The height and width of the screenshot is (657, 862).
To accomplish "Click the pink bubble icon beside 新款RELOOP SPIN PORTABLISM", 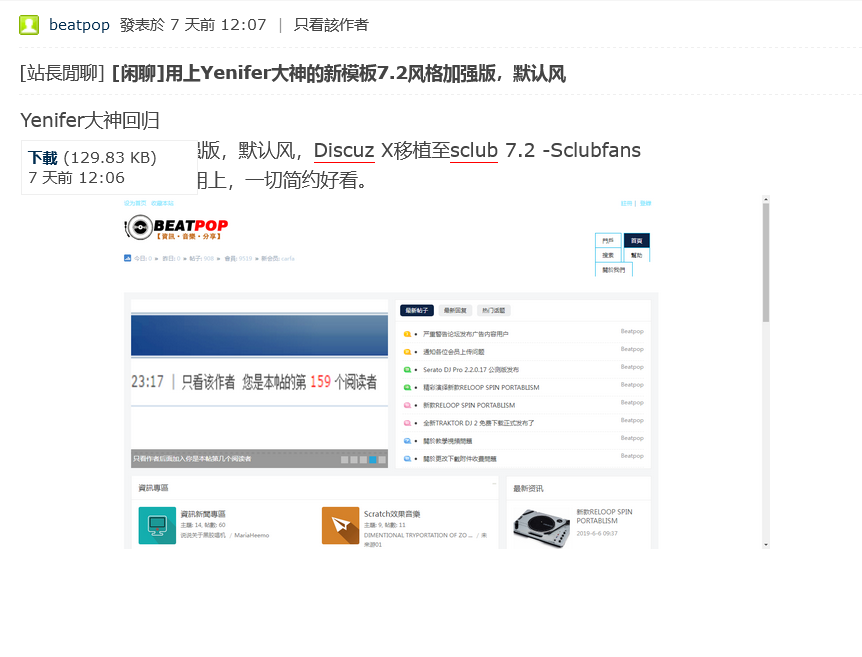I will tap(408, 405).
